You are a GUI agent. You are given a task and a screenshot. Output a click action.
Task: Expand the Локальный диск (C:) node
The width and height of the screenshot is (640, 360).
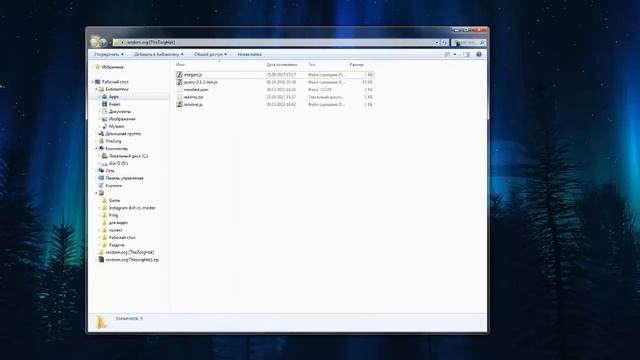100,156
